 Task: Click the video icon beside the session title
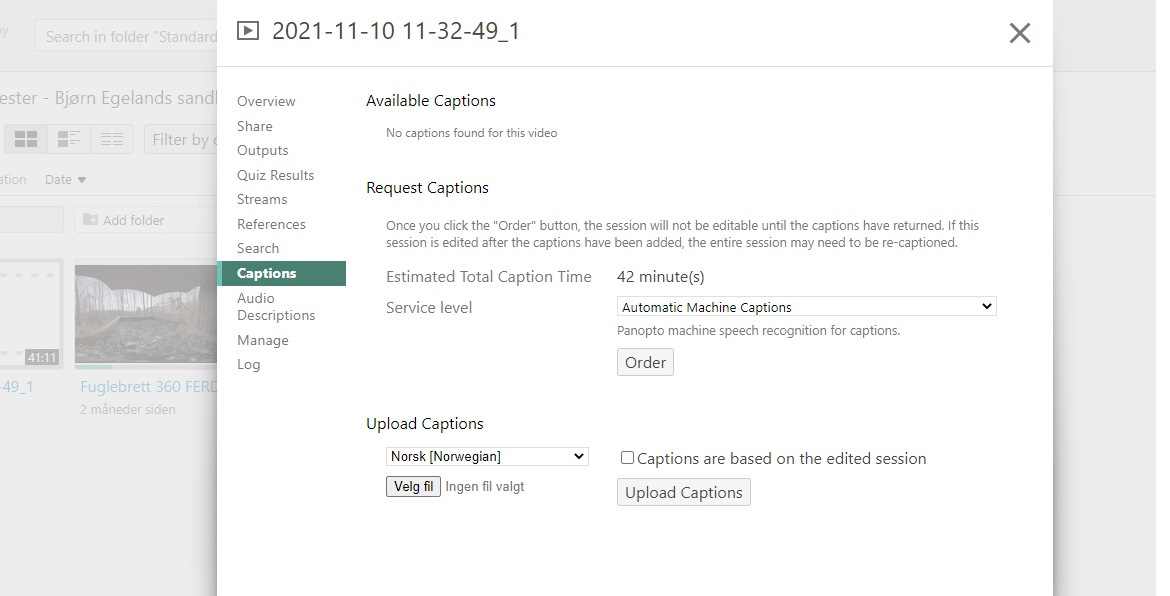click(x=248, y=31)
